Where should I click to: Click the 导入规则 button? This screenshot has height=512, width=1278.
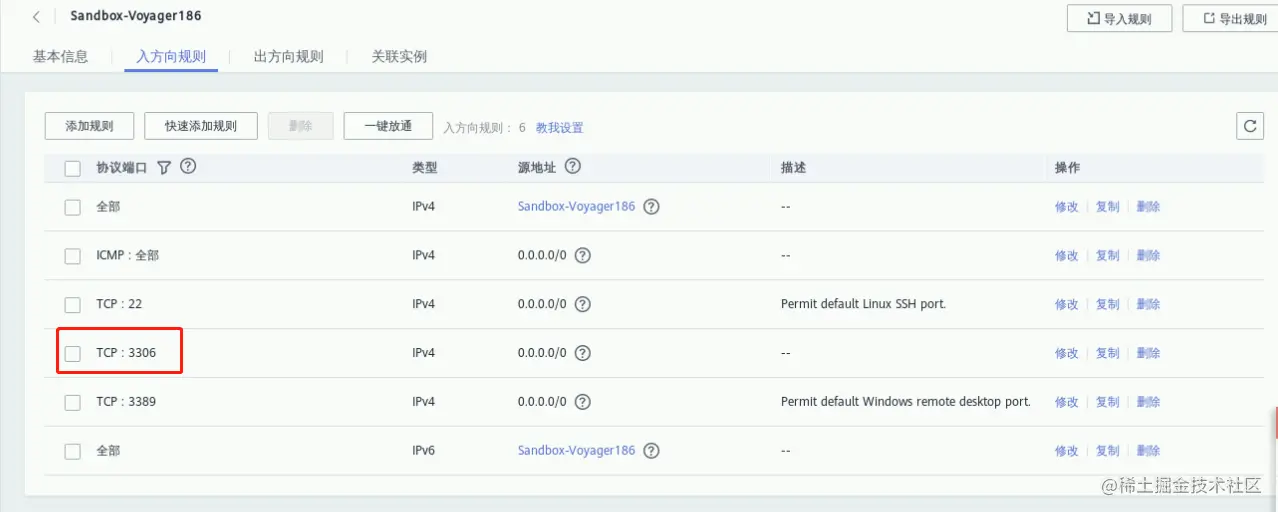1119,18
